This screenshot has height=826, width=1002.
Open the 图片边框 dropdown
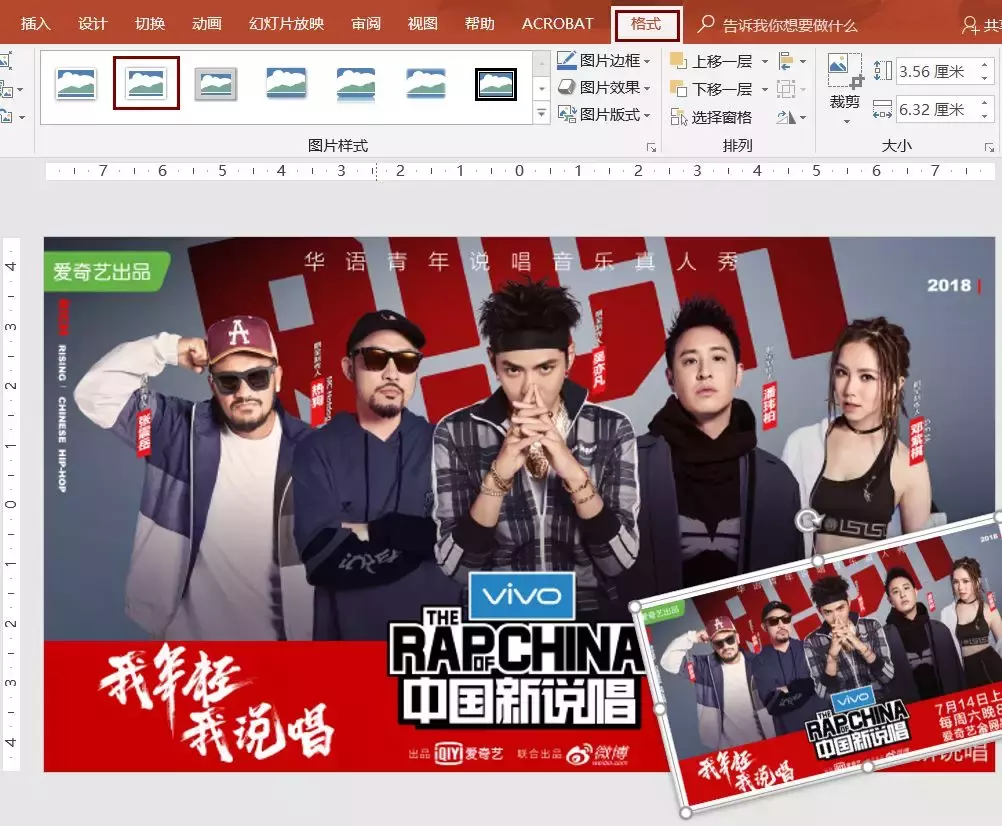604,61
